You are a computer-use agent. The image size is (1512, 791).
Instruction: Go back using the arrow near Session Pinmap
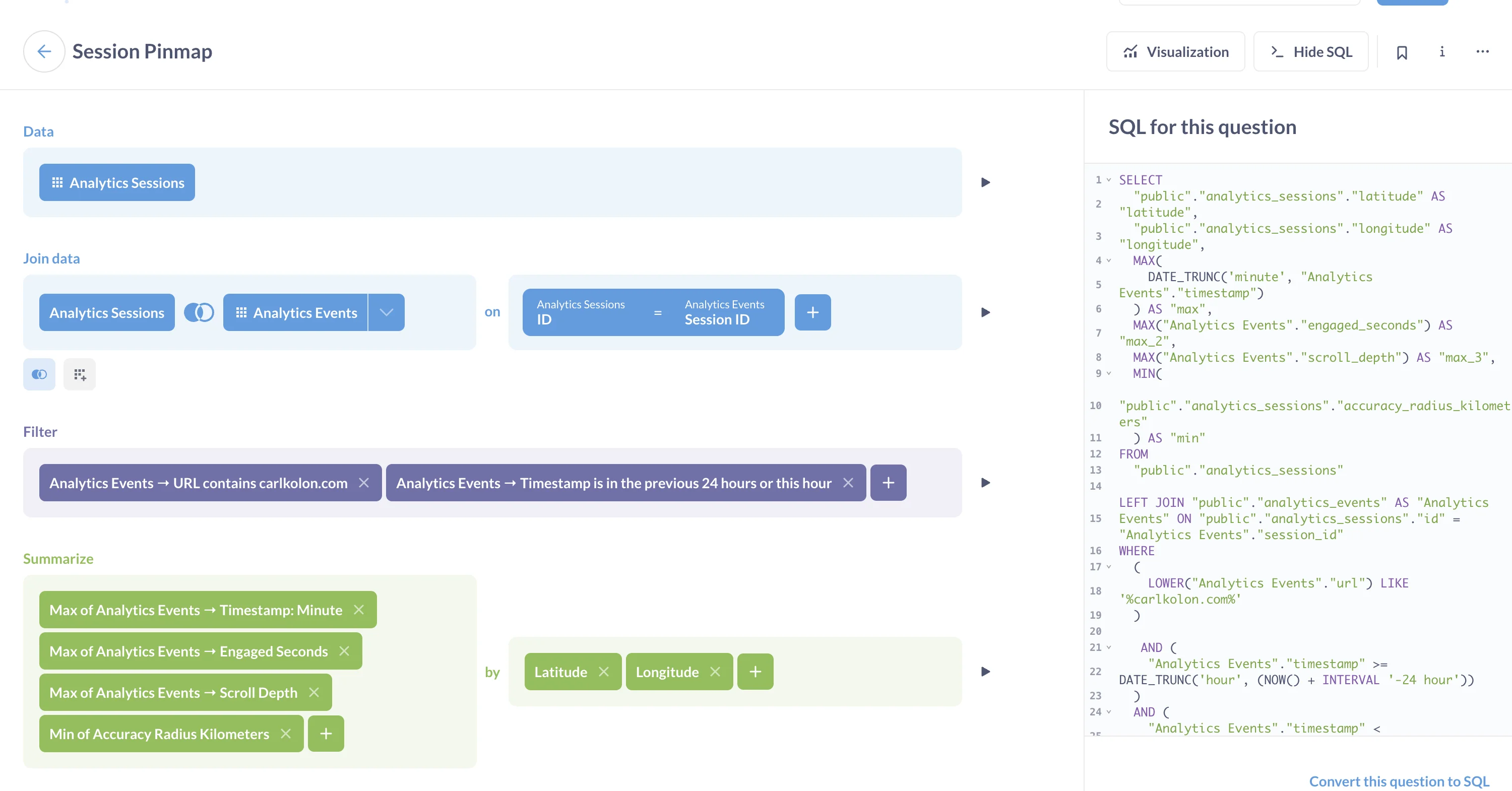tap(44, 51)
